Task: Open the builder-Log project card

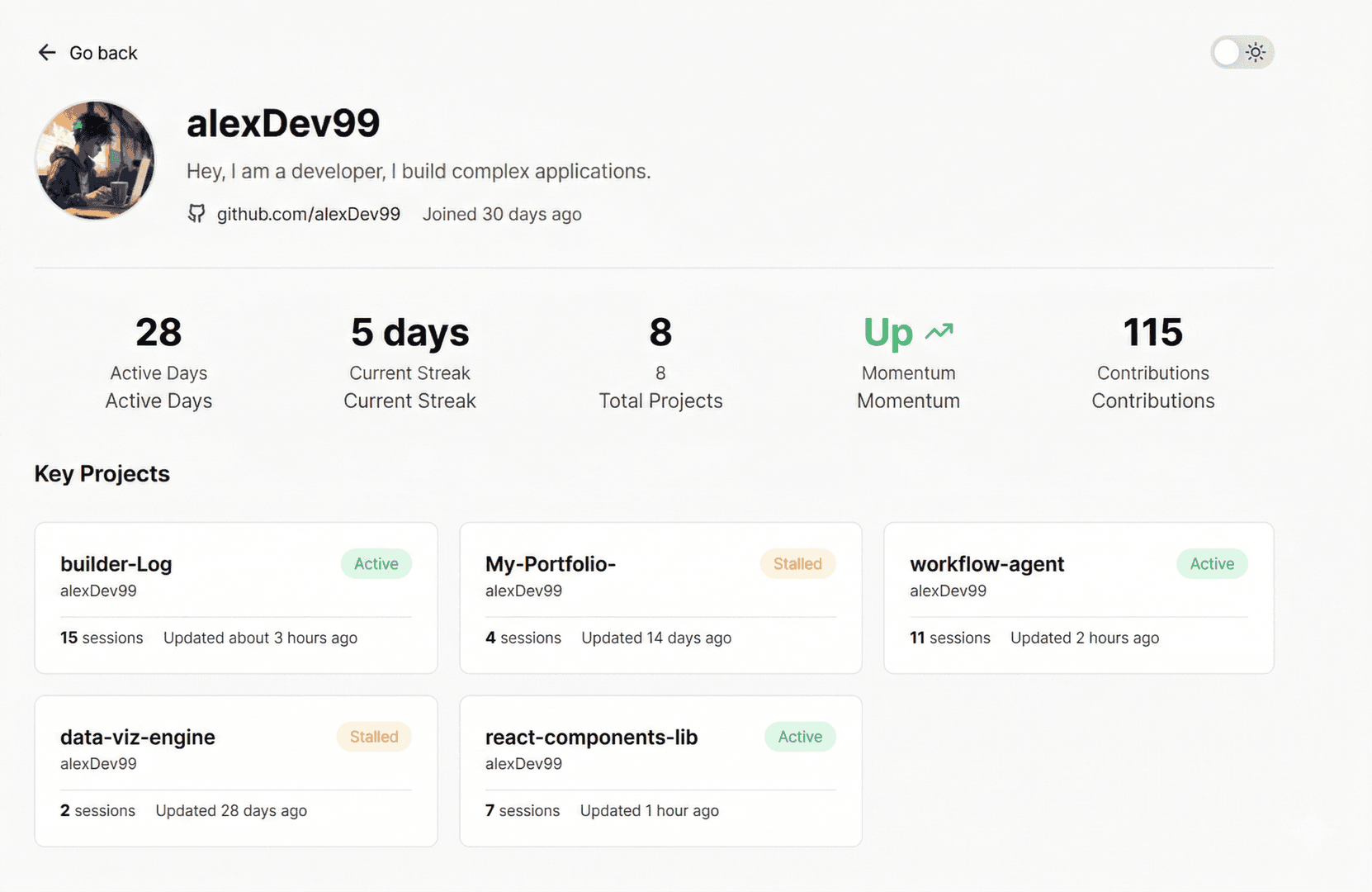Action: 235,598
